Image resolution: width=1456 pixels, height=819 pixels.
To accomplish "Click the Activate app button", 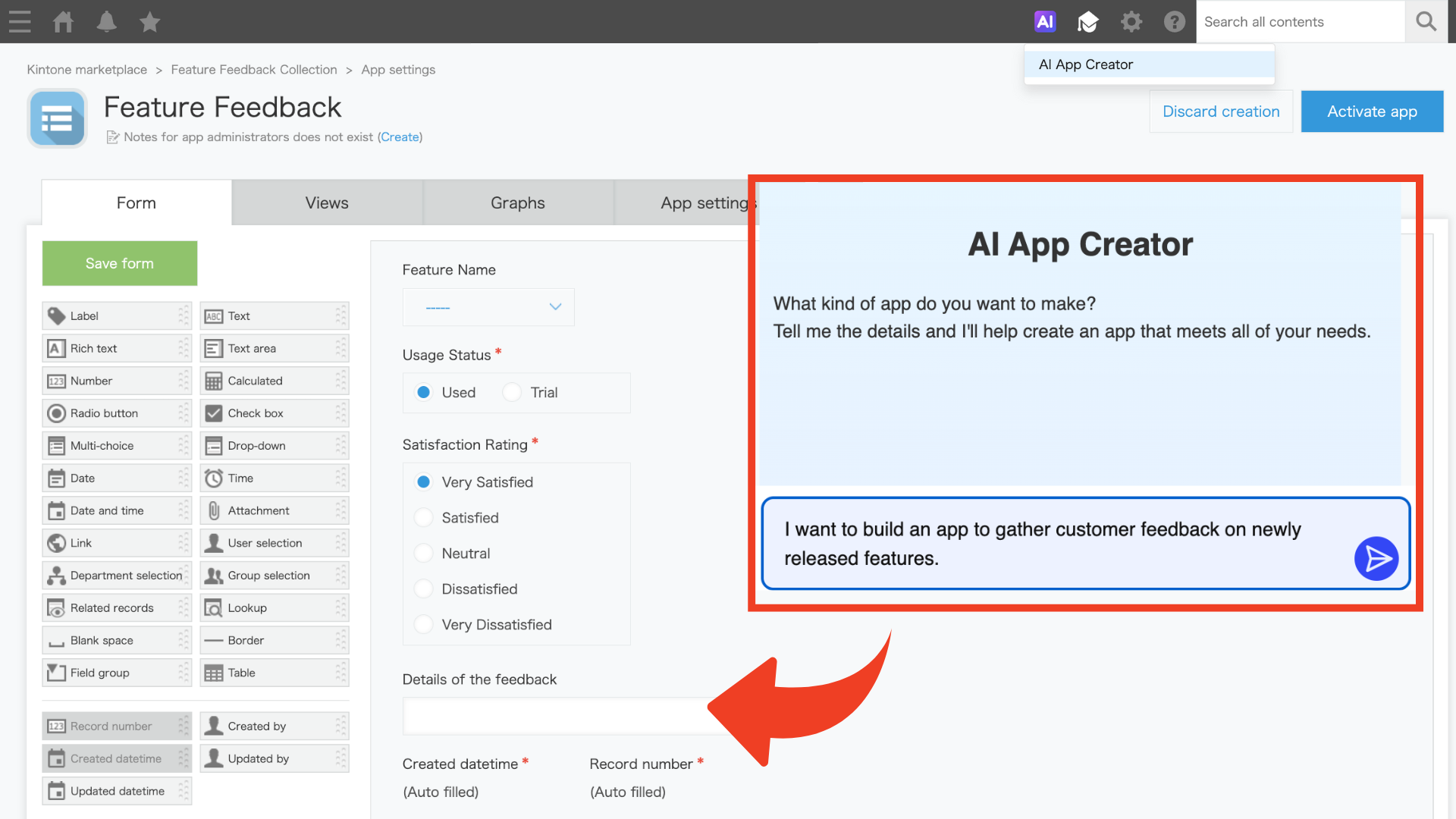I will (1372, 111).
